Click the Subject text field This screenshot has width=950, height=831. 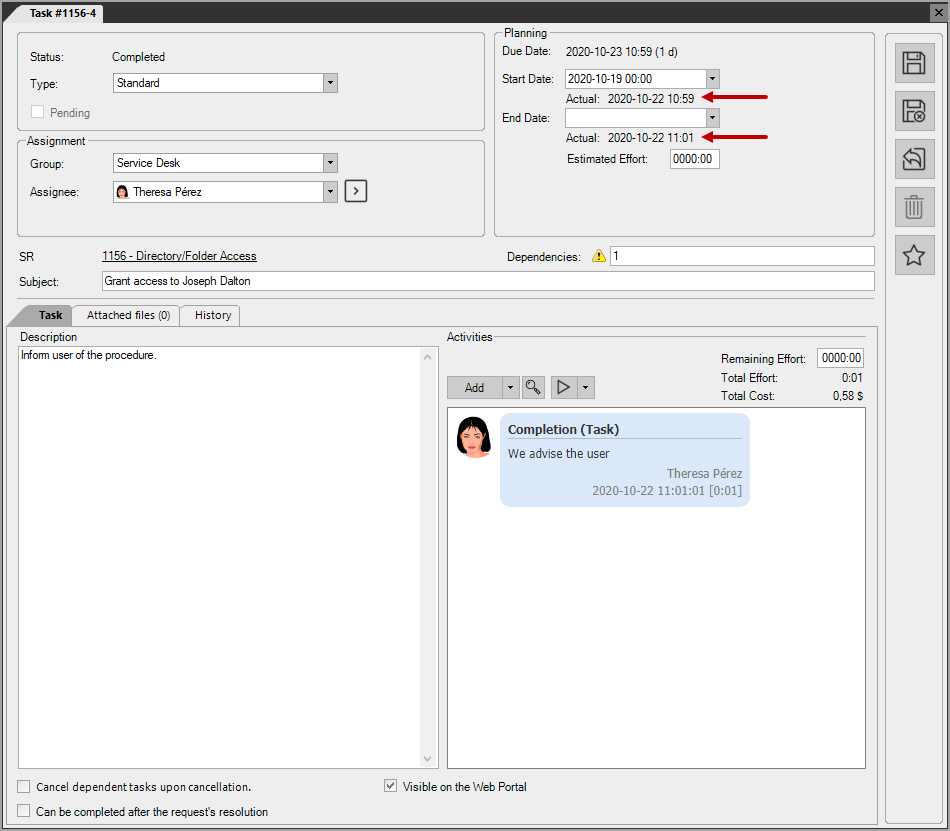[487, 281]
